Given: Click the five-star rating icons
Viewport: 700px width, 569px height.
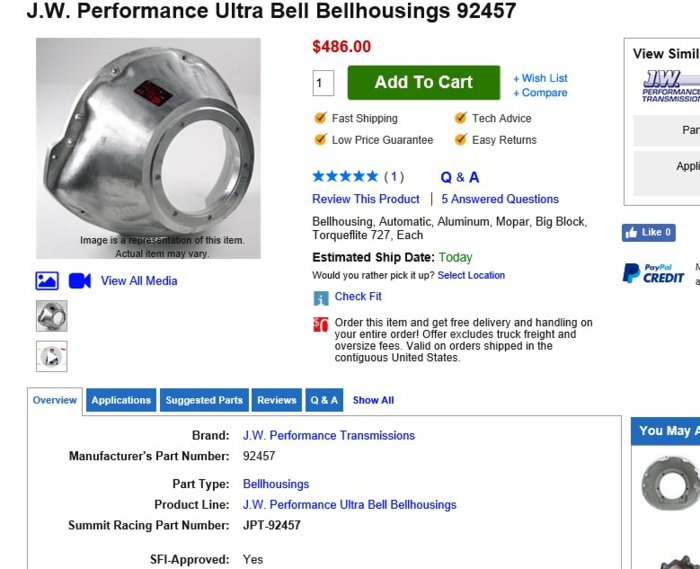Looking at the screenshot, I should [345, 177].
